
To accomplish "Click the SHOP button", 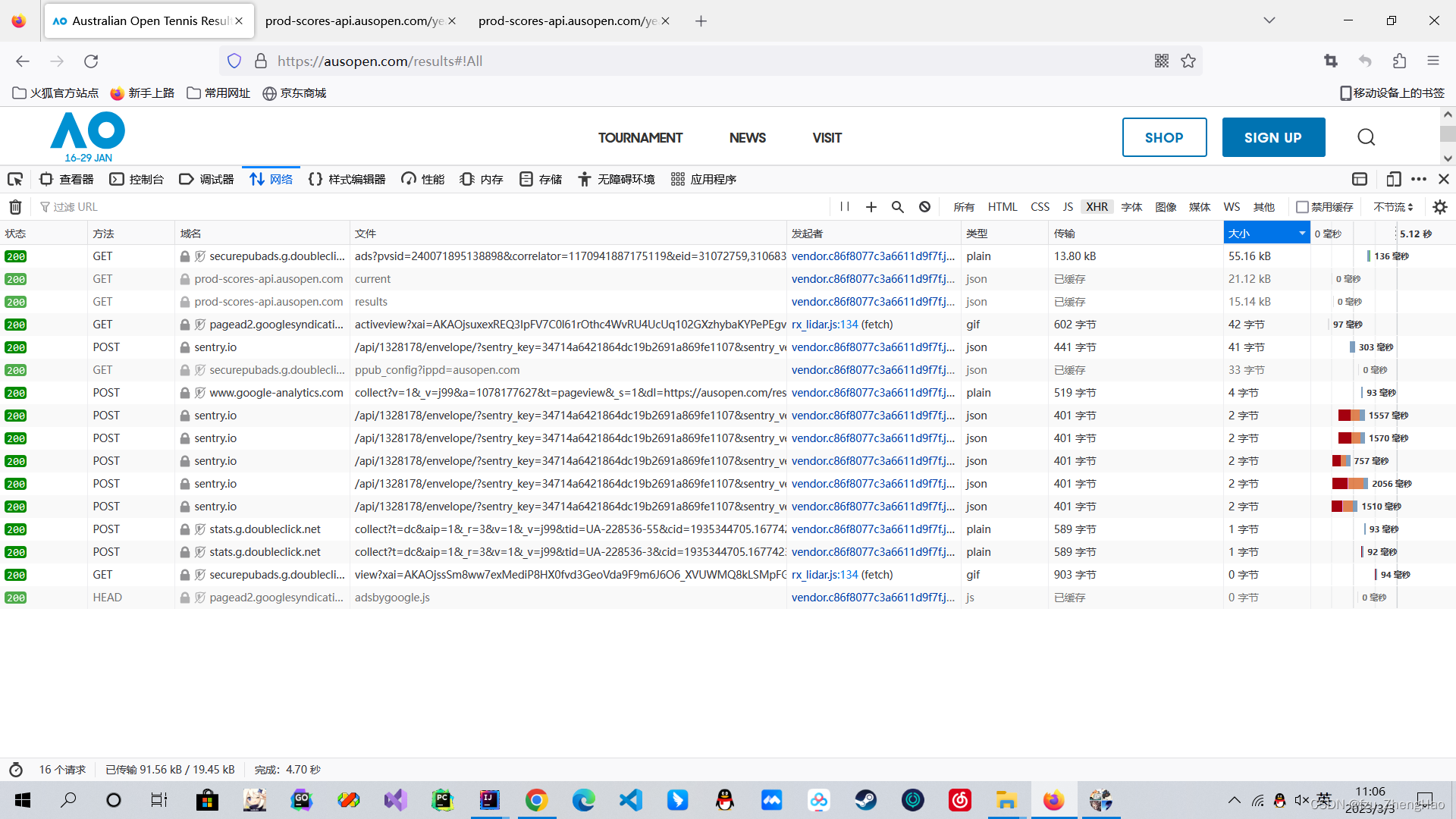I will (x=1164, y=137).
